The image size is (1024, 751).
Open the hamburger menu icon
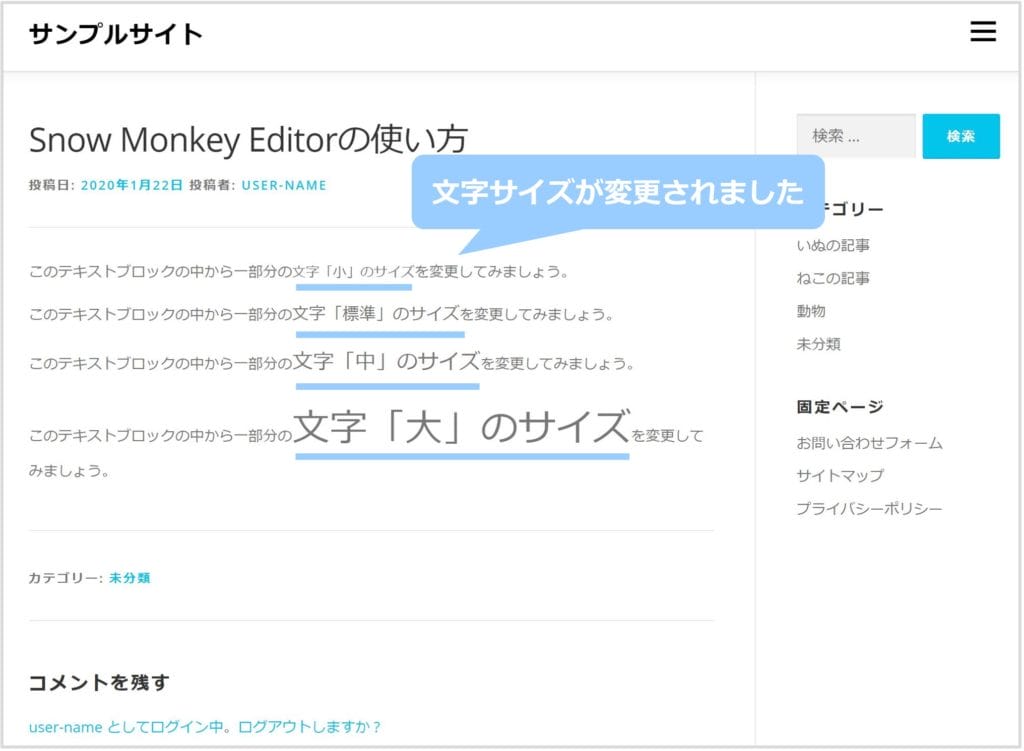point(982,31)
